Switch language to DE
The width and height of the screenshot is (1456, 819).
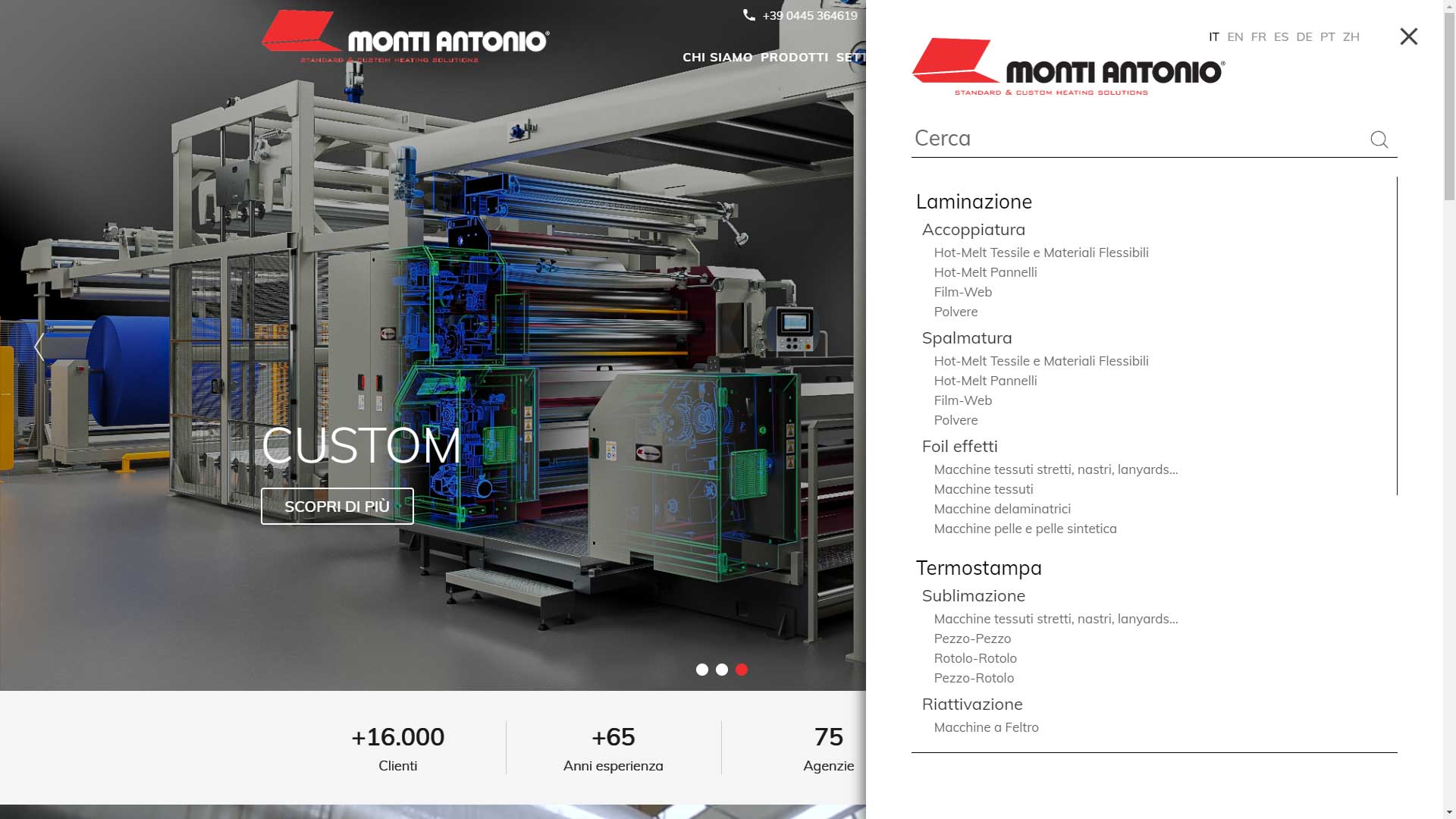tap(1304, 36)
